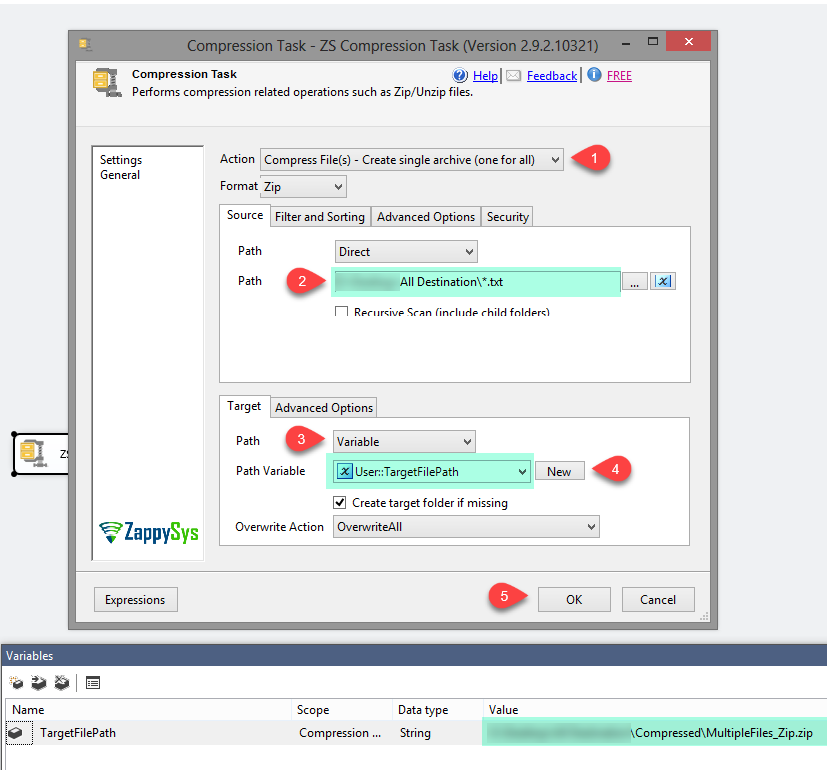
Task: Click the ZappySys logo
Action: point(149,532)
